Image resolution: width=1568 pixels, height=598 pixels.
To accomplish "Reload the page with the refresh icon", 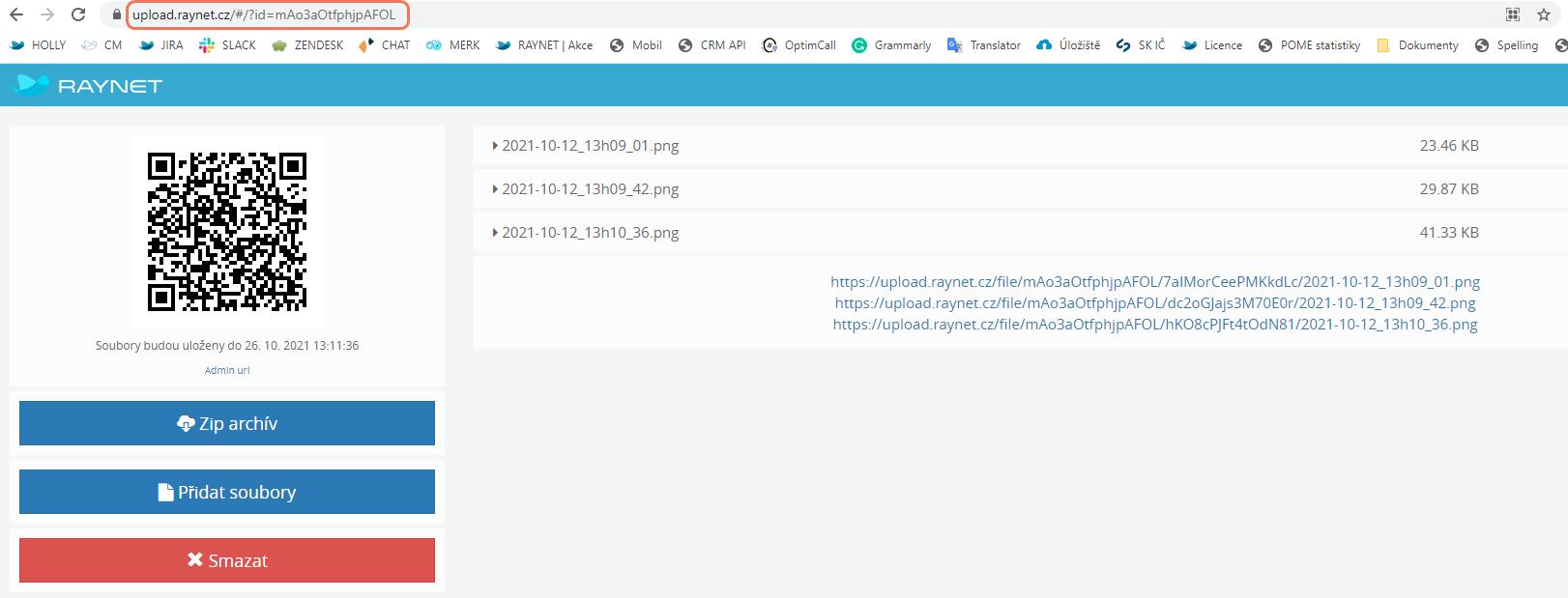I will pos(78,14).
